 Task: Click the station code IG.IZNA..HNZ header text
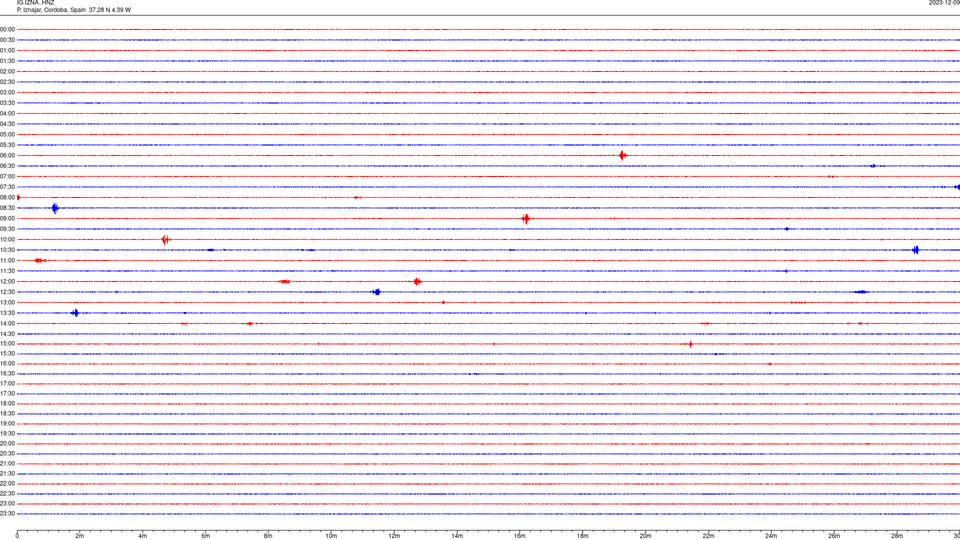coord(36,3)
